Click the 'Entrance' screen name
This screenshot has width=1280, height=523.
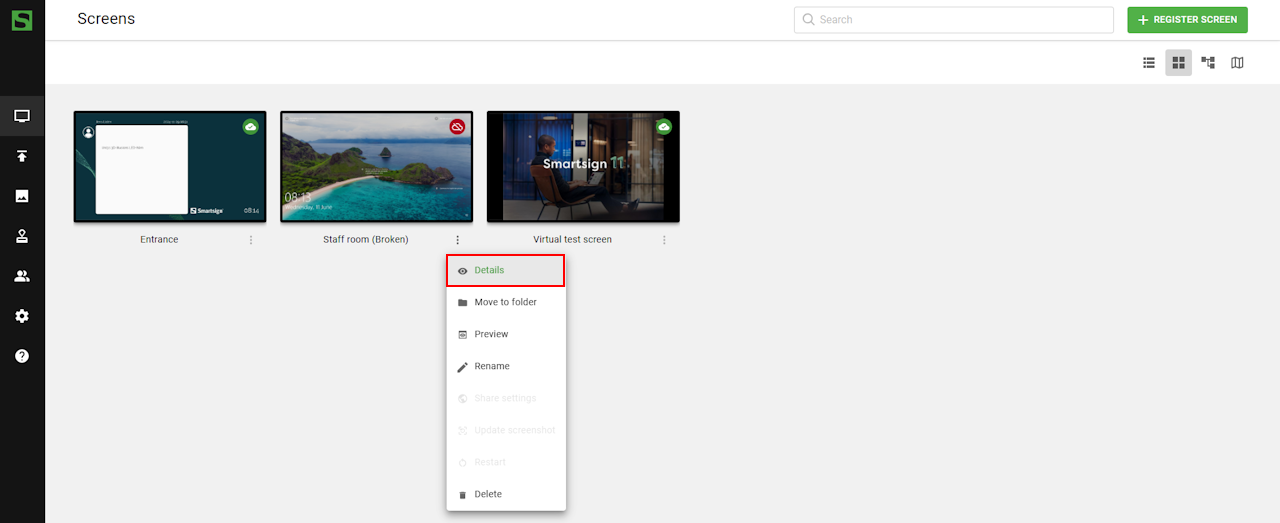coord(159,240)
